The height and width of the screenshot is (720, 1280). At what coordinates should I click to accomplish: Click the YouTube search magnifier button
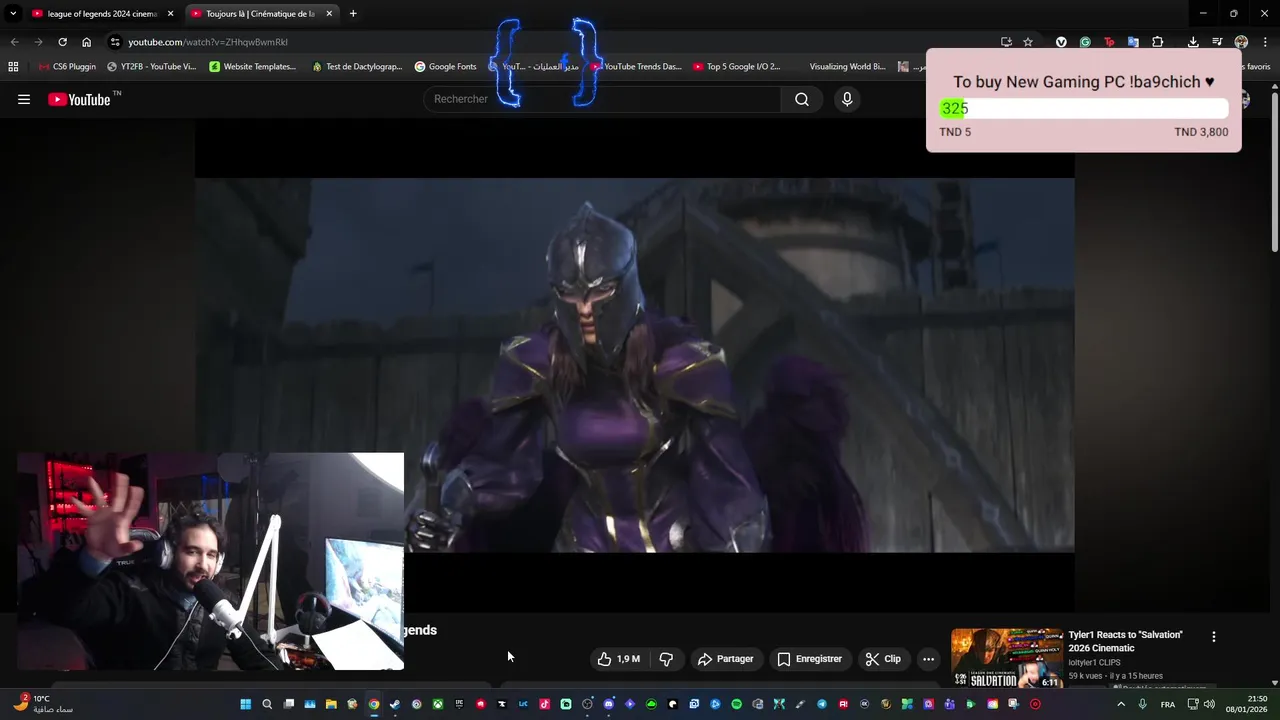pyautogui.click(x=802, y=99)
